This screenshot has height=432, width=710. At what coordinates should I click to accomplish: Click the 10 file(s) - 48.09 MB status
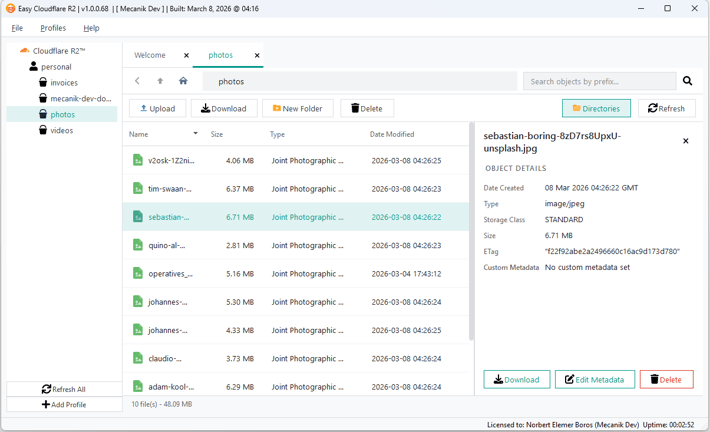click(162, 404)
